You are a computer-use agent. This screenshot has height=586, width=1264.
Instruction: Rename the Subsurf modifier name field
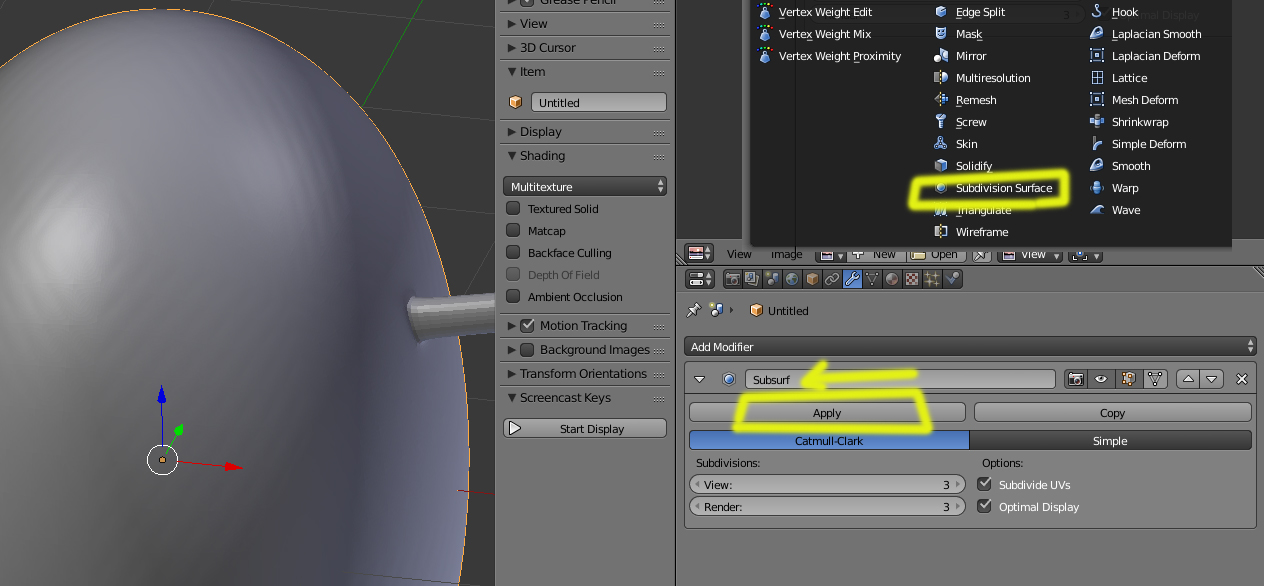(900, 379)
